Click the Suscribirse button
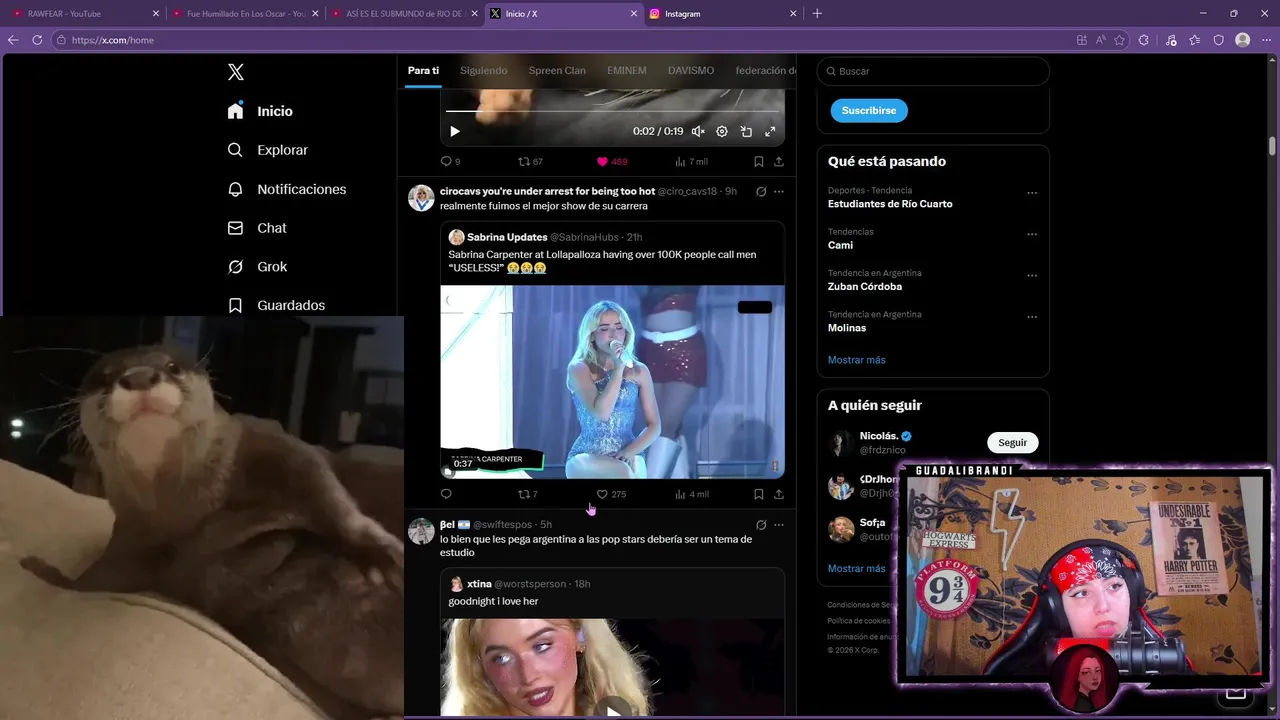Screen dimensions: 1280x720 click(x=869, y=110)
